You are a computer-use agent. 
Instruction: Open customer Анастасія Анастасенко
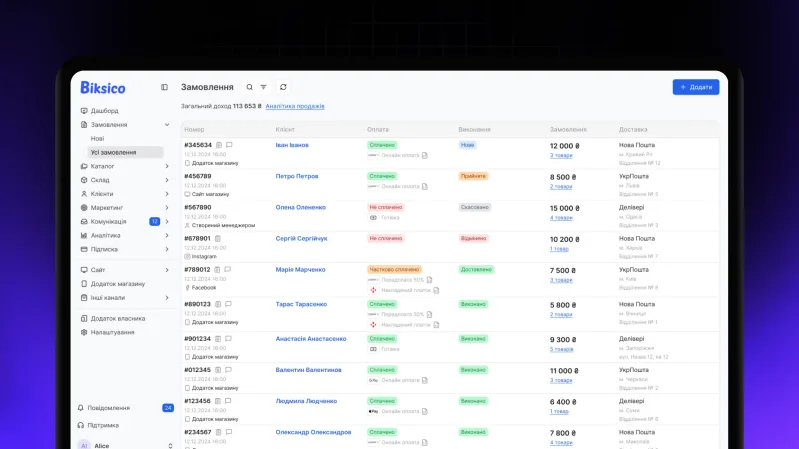[311, 339]
